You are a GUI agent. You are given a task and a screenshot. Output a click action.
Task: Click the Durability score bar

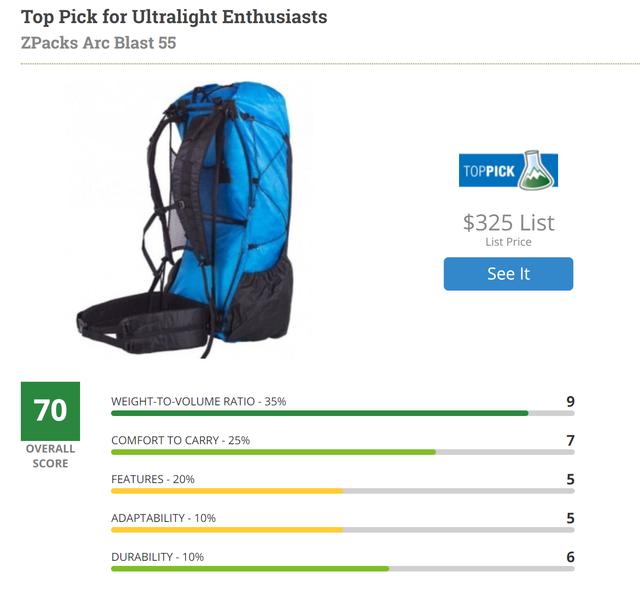tap(342, 569)
